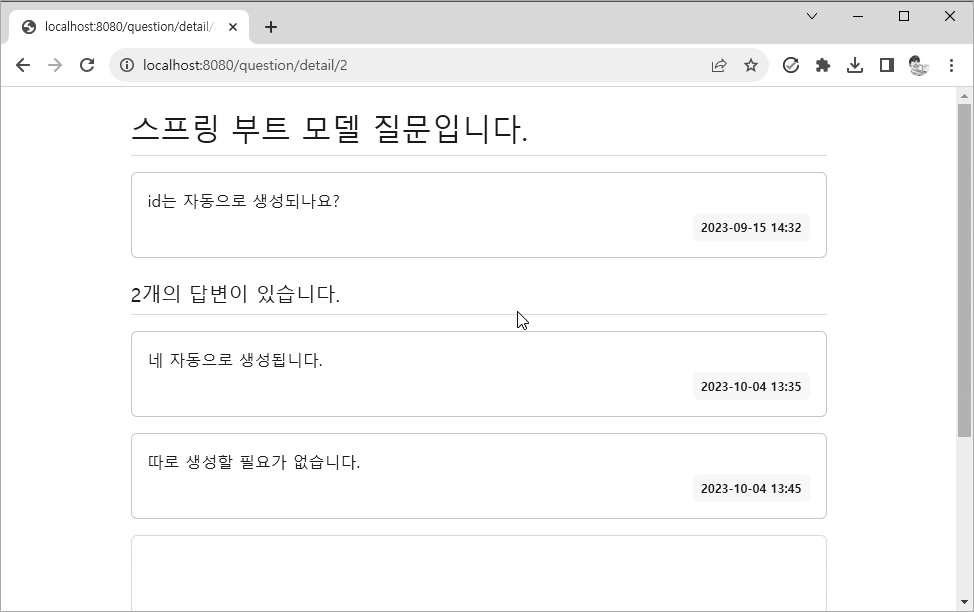Maximize the browser window
Viewport: 974px width, 612px height.
click(x=904, y=16)
